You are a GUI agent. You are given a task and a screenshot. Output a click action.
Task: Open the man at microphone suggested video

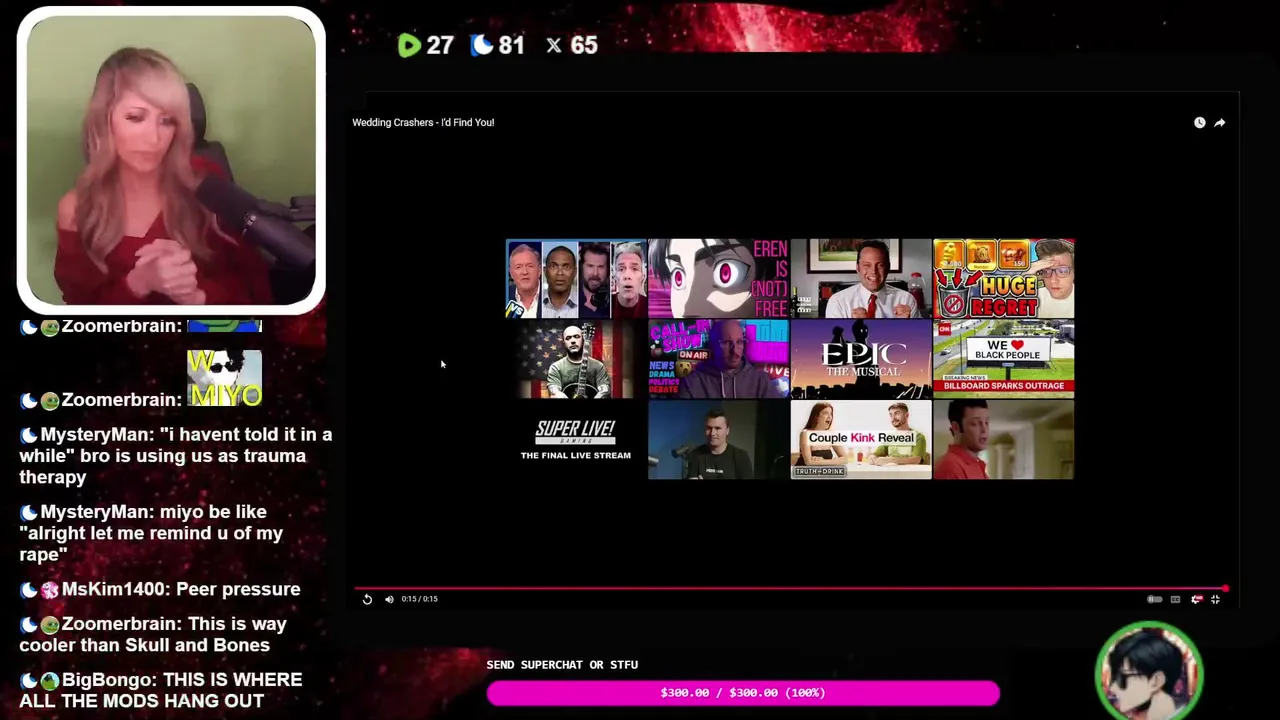tap(718, 440)
